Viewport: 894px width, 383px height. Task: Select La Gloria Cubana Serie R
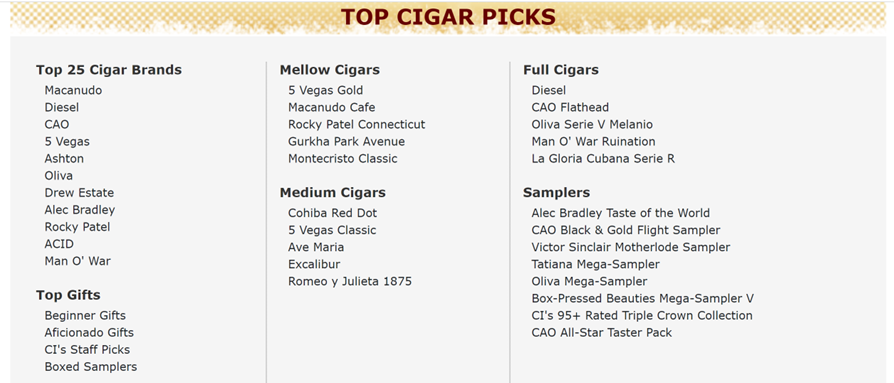(603, 158)
